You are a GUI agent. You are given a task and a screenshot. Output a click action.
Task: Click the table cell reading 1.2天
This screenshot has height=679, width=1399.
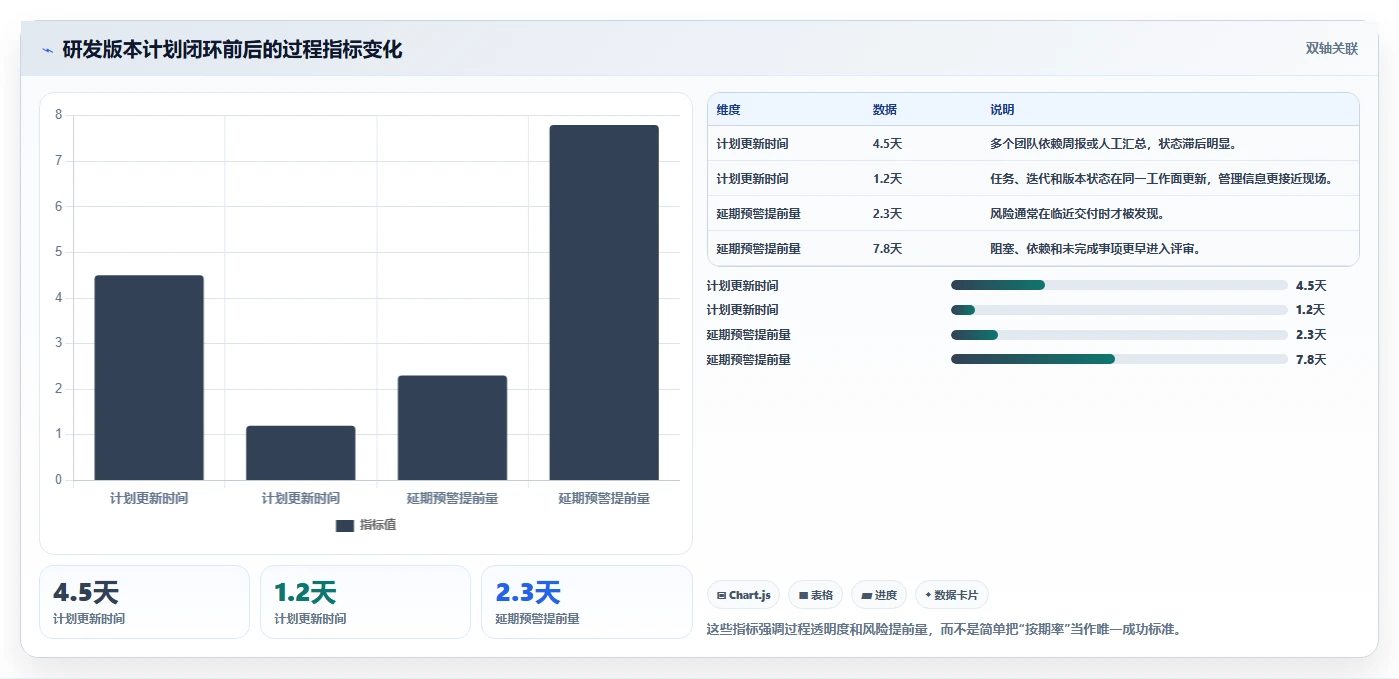[887, 179]
